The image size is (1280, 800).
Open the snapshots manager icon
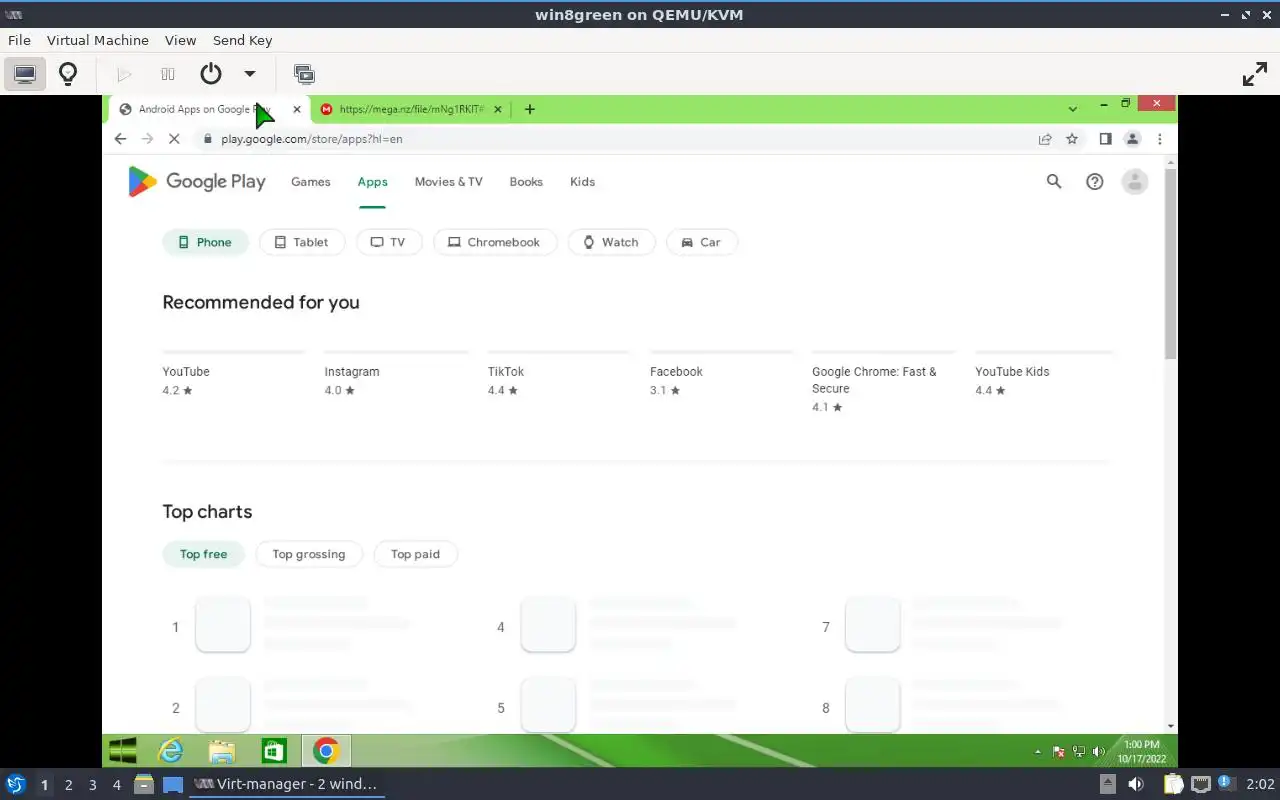coord(304,74)
